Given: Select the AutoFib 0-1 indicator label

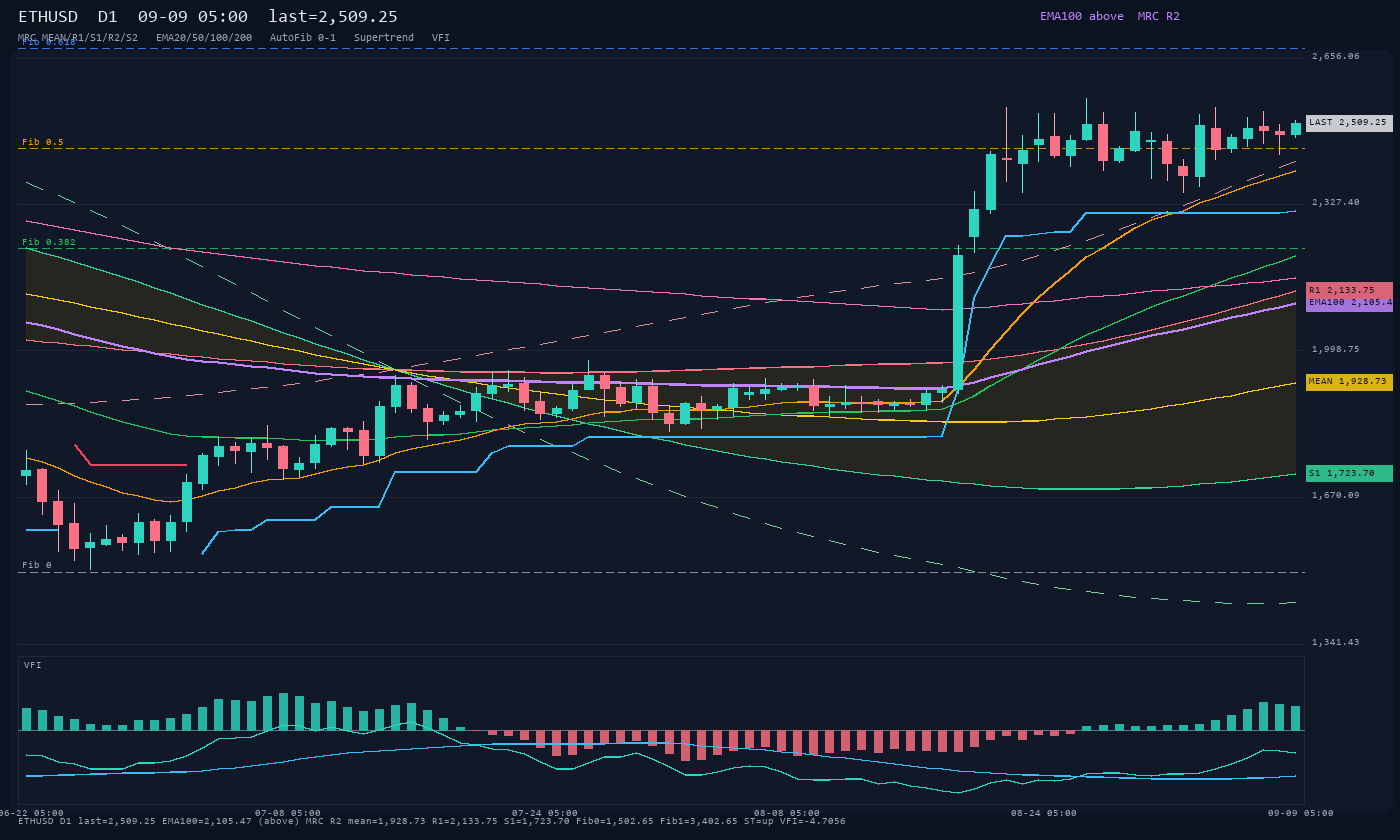Looking at the screenshot, I should point(303,38).
